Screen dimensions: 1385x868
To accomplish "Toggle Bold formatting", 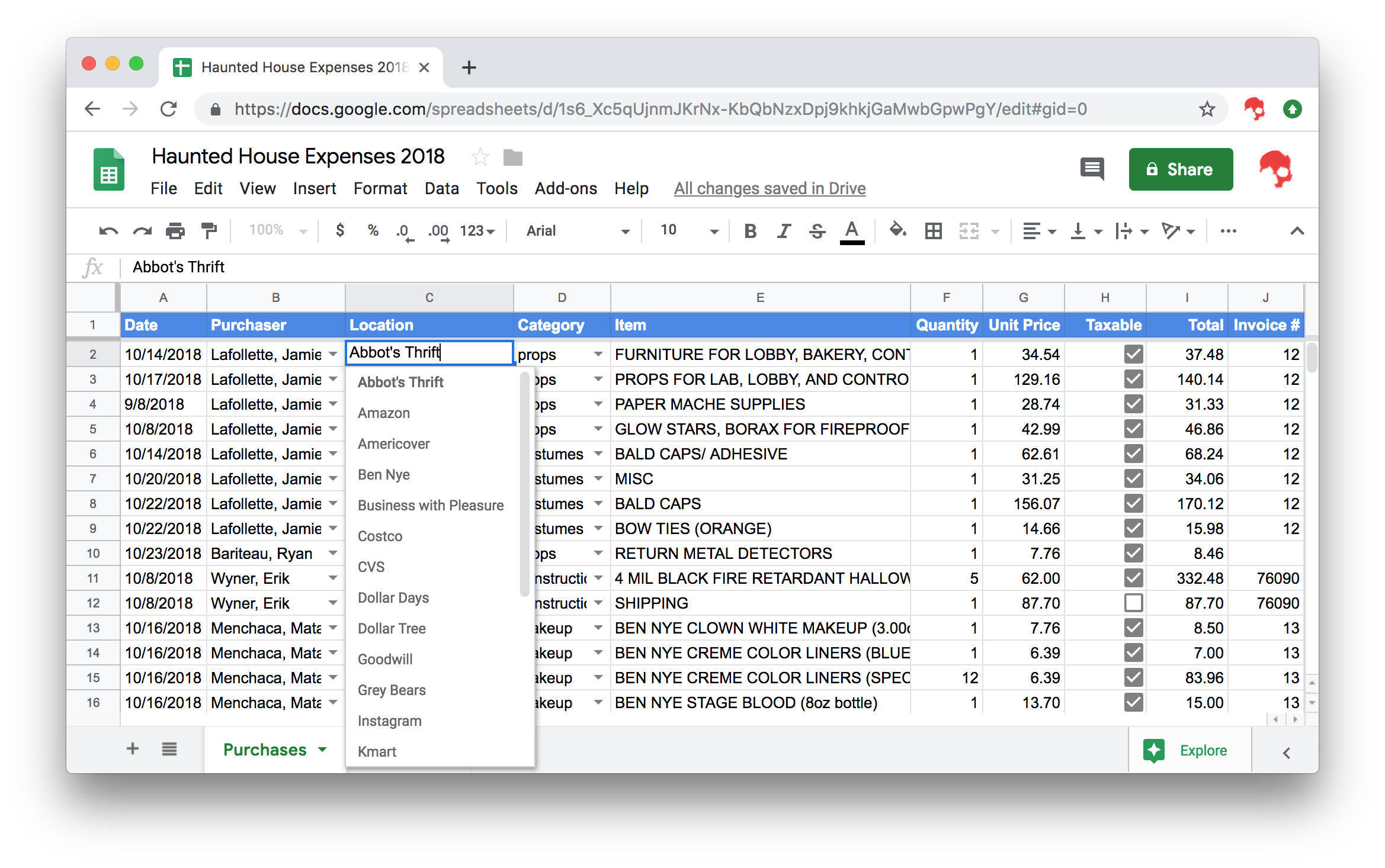I will click(750, 231).
